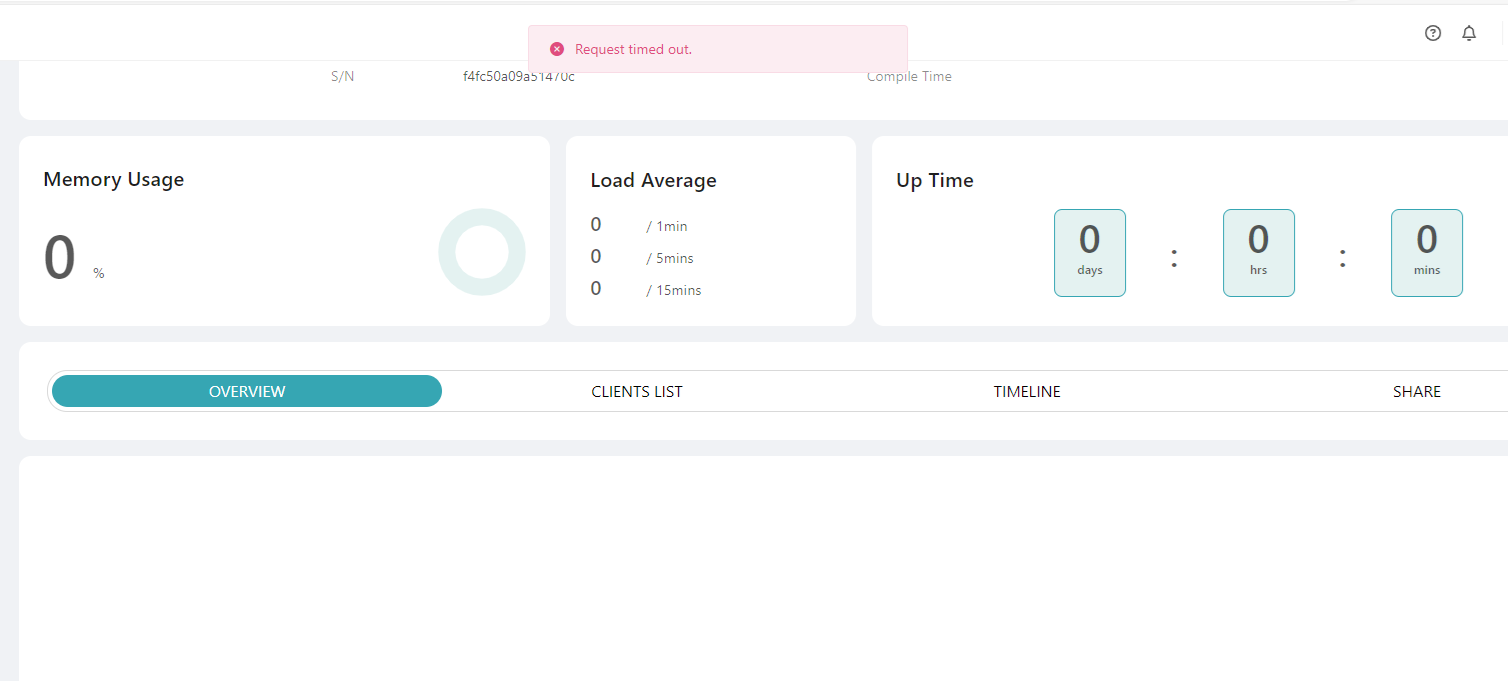Click the "/ 15mins" load average label

(x=674, y=290)
